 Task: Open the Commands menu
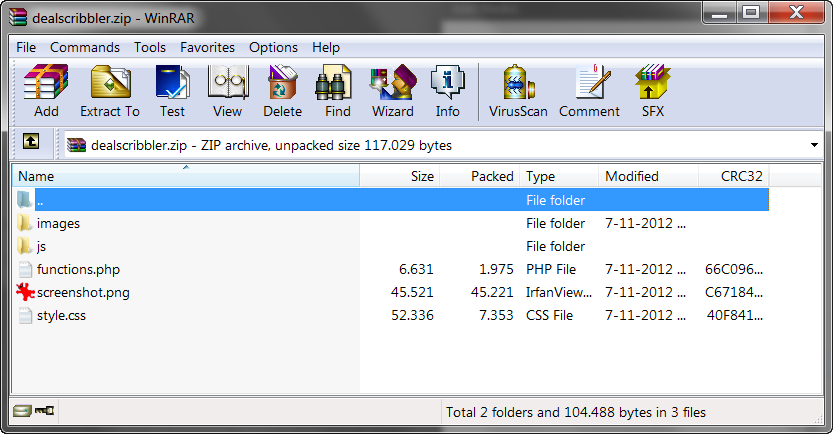pyautogui.click(x=85, y=47)
